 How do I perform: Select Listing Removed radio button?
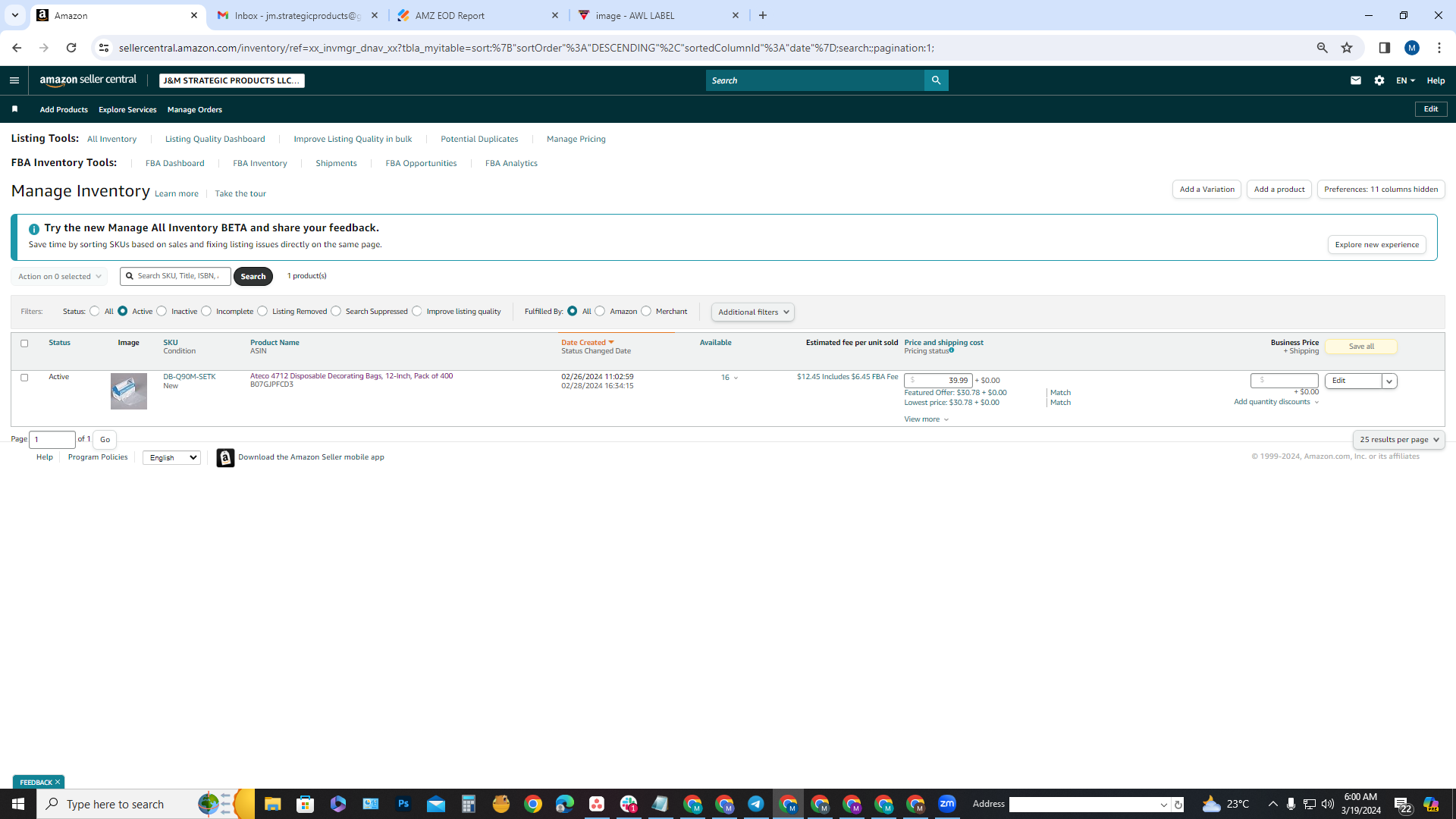[262, 312]
